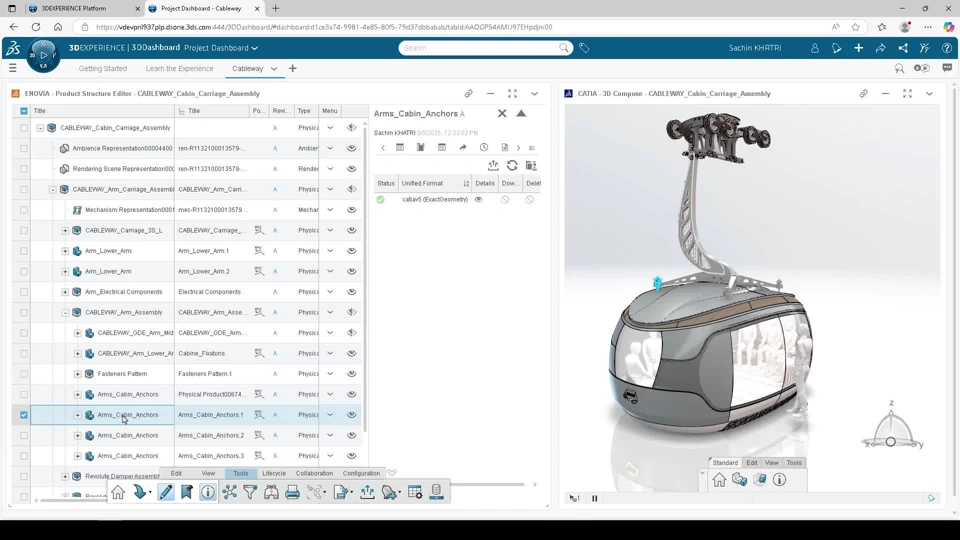960x540 pixels.
Task: Hide the Electrical Components row via eye icon
Action: click(x=351, y=292)
